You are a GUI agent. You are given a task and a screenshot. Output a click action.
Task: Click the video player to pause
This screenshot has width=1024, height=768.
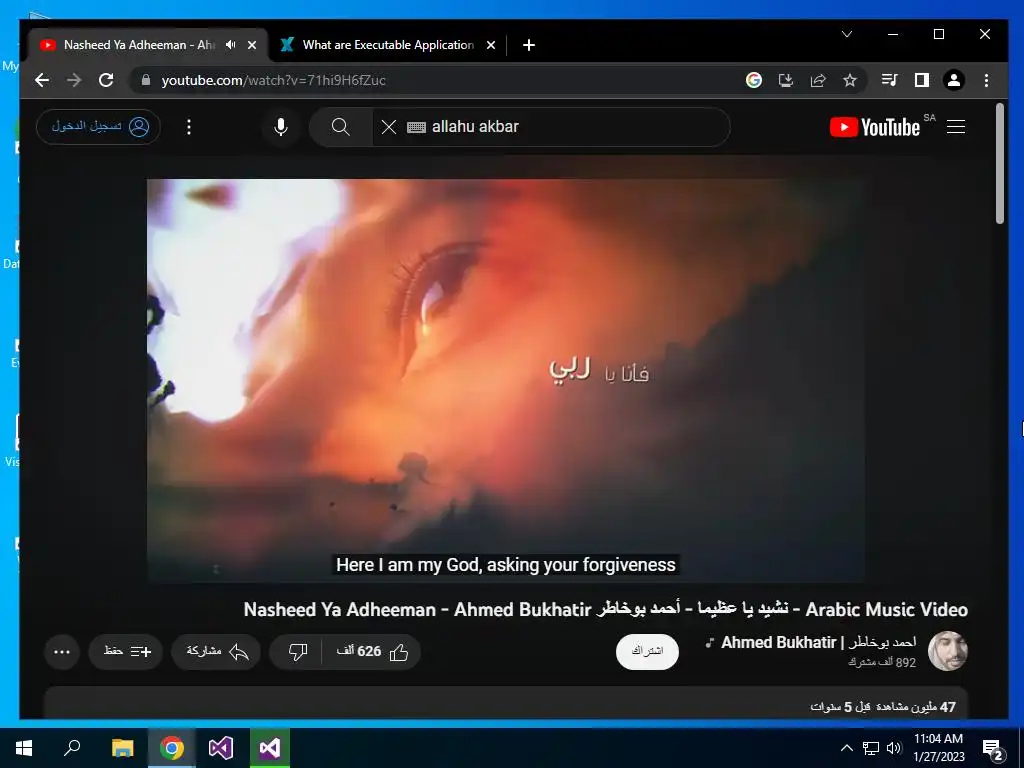506,380
